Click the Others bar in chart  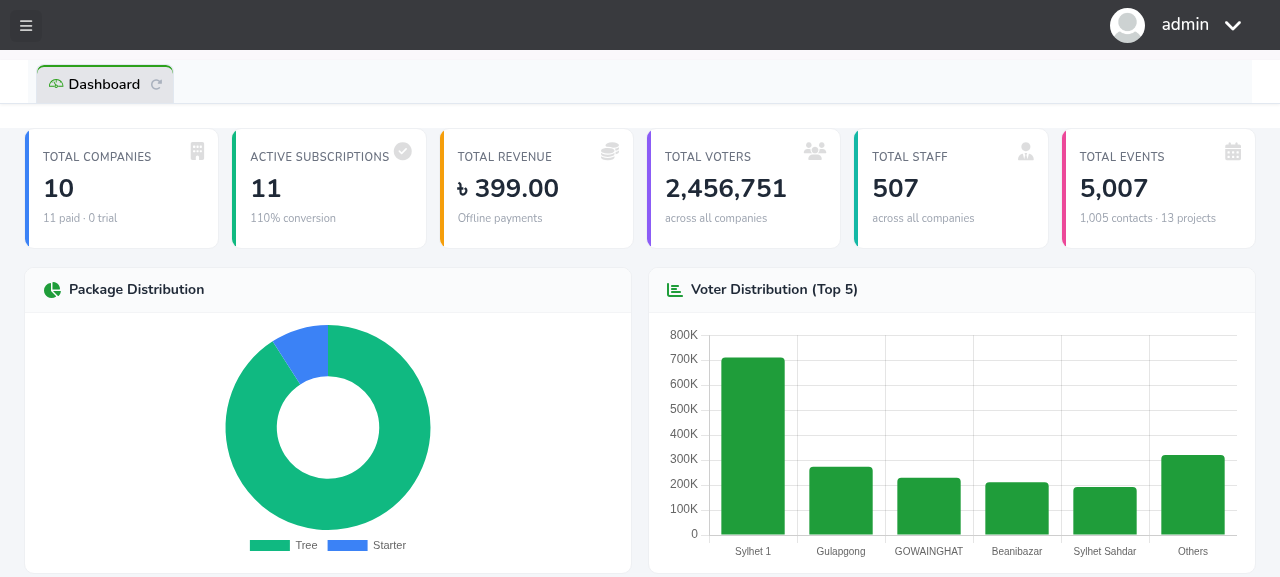click(x=1193, y=495)
